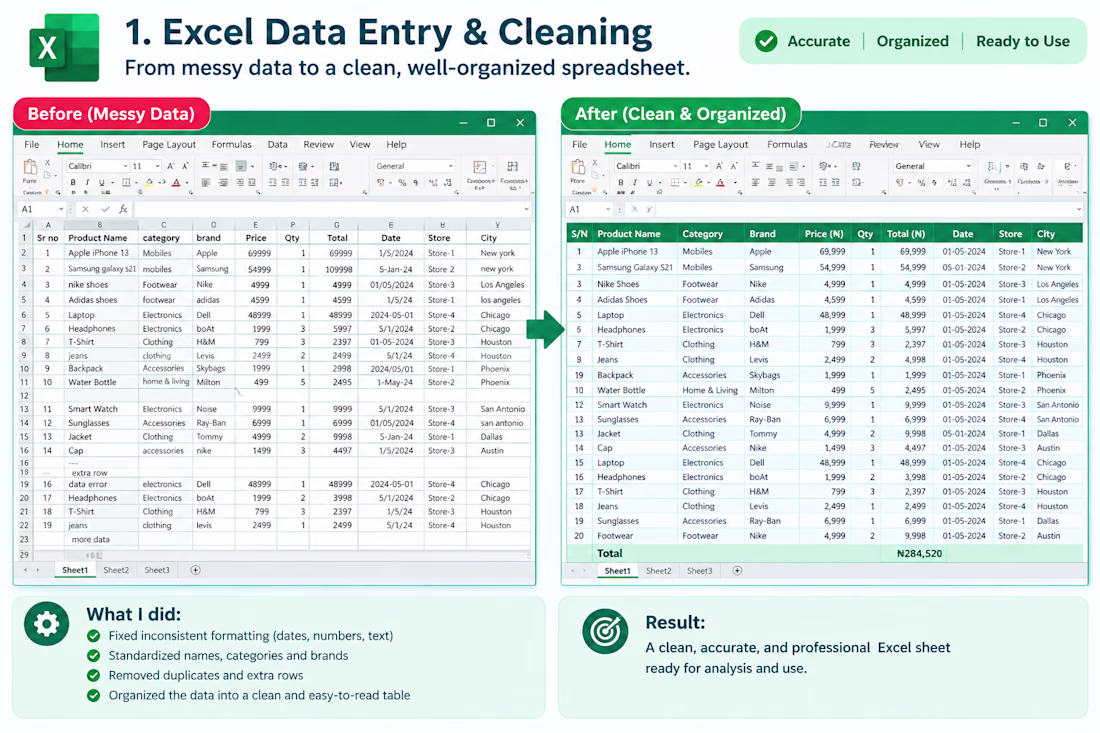
Task: Open Data tab in Before window
Action: click(277, 144)
